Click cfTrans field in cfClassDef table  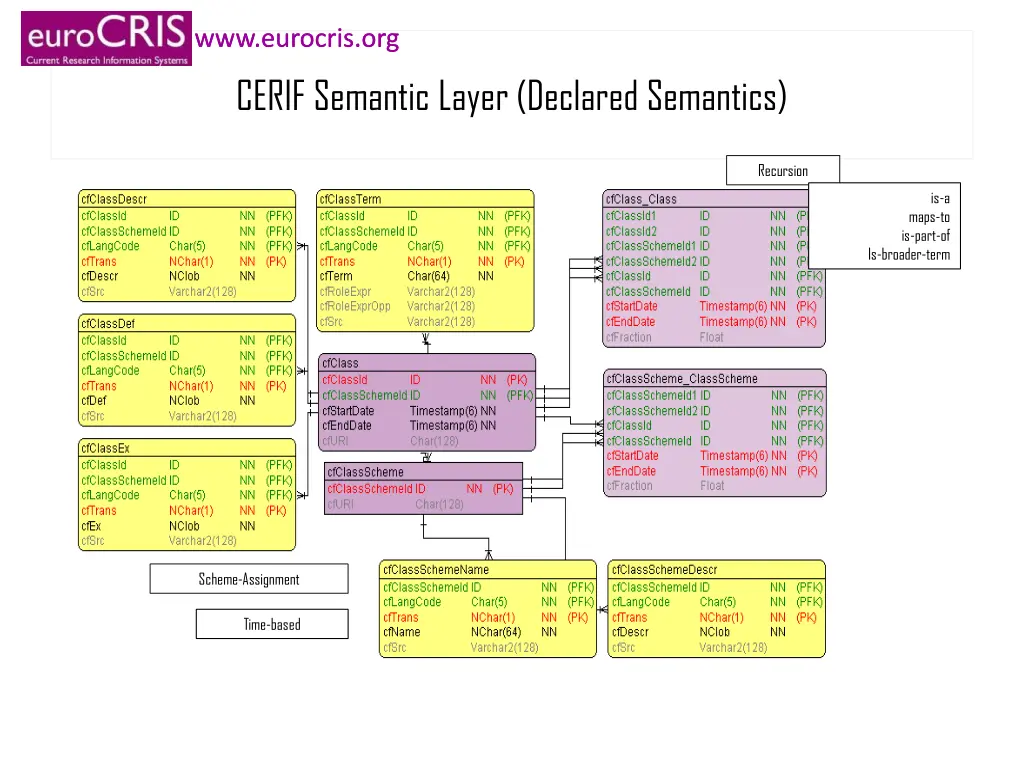(x=187, y=386)
